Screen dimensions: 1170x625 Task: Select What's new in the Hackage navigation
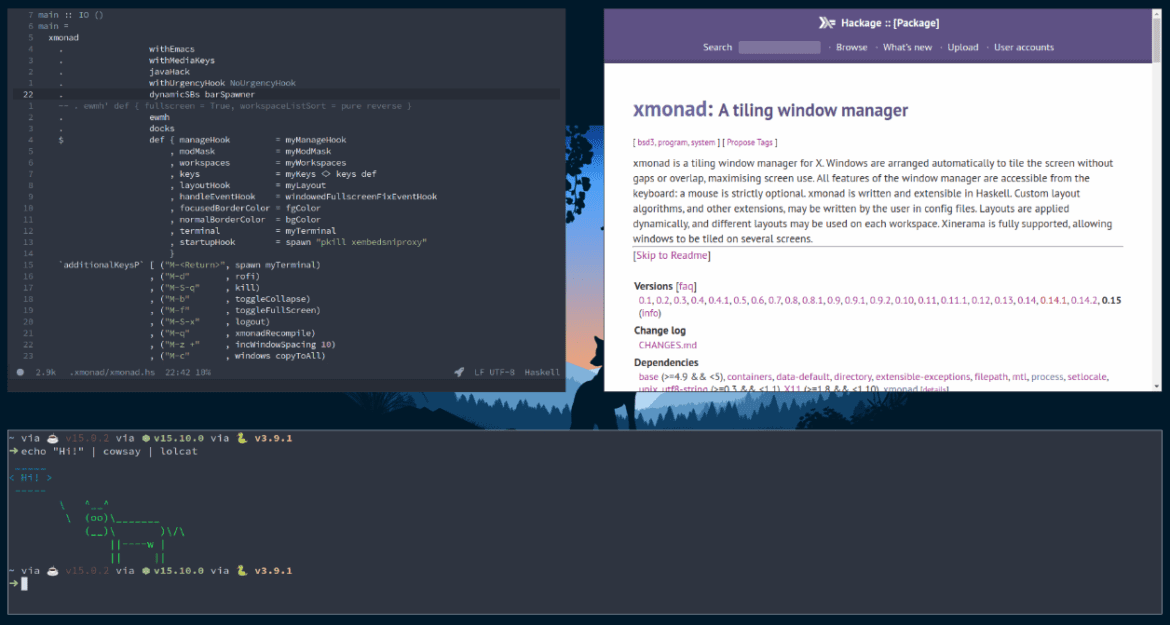click(907, 47)
